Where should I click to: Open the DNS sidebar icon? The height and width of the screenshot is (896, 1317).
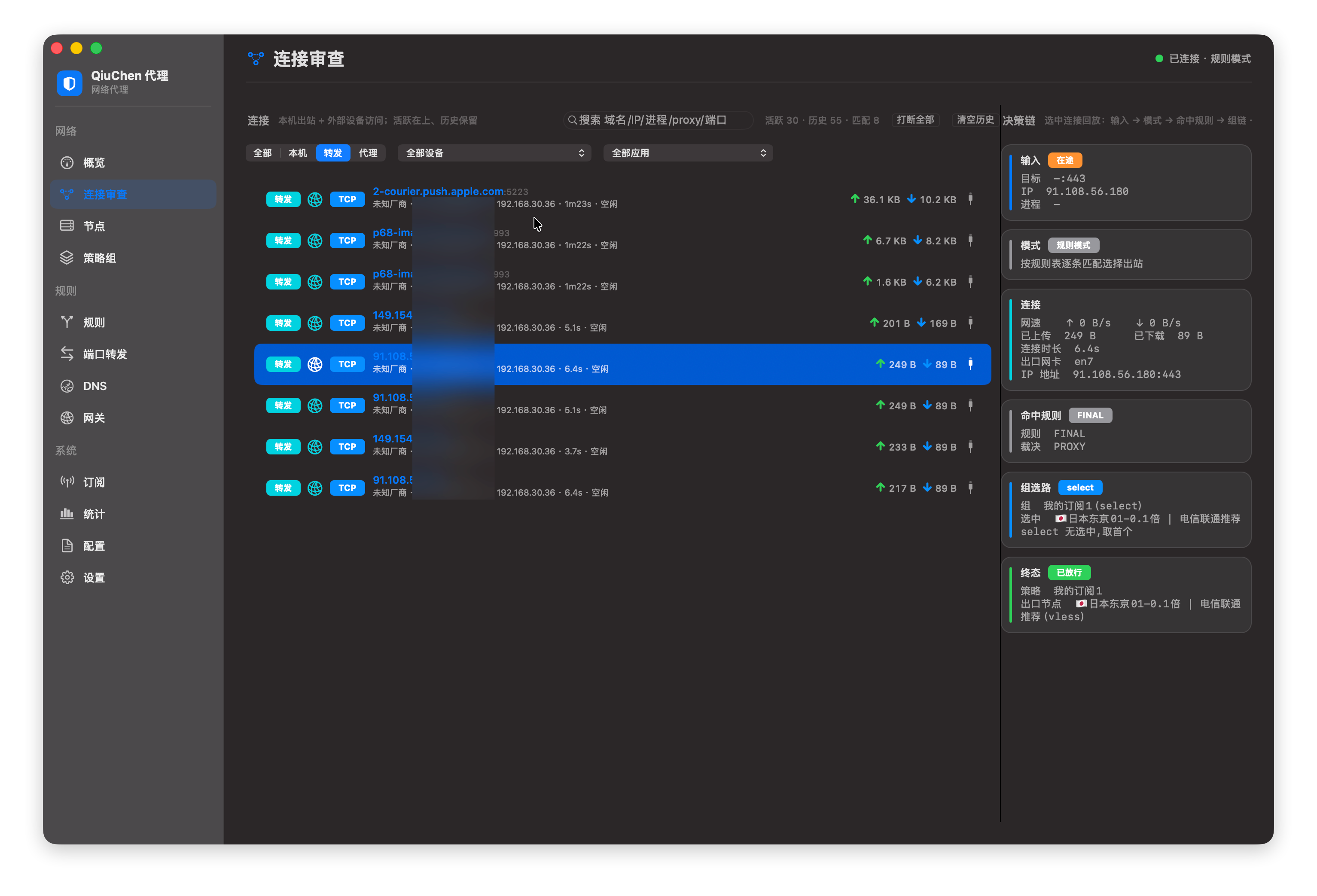point(67,386)
